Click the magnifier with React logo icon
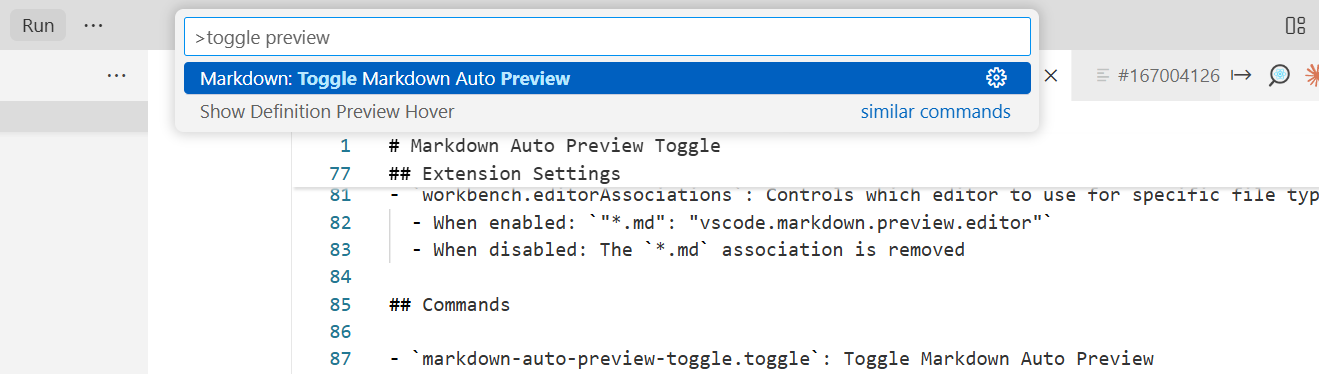Screen dimensions: 1319x374 point(1278,75)
